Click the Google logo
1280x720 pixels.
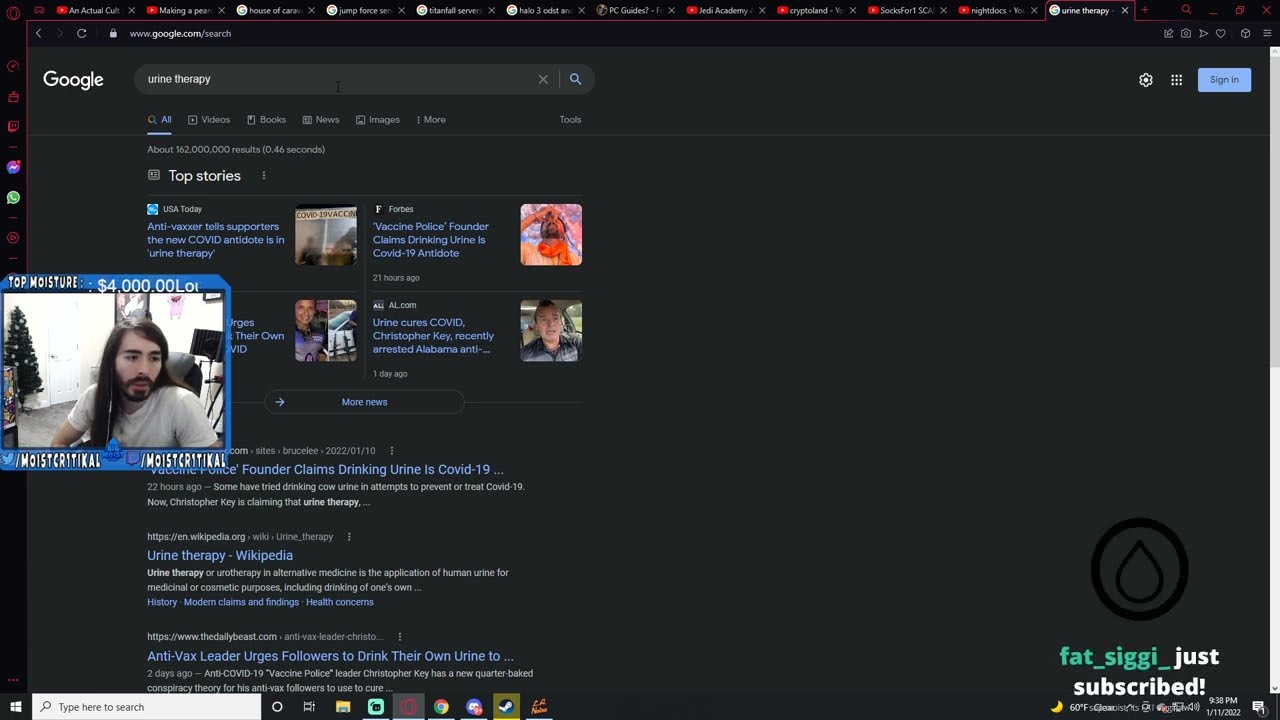click(x=73, y=80)
